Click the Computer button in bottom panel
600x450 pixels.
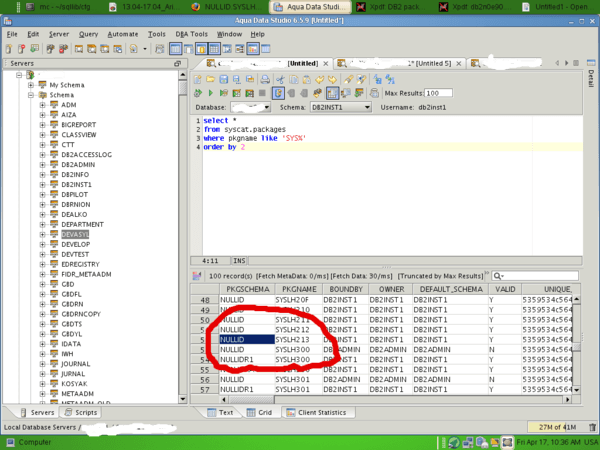[29, 442]
